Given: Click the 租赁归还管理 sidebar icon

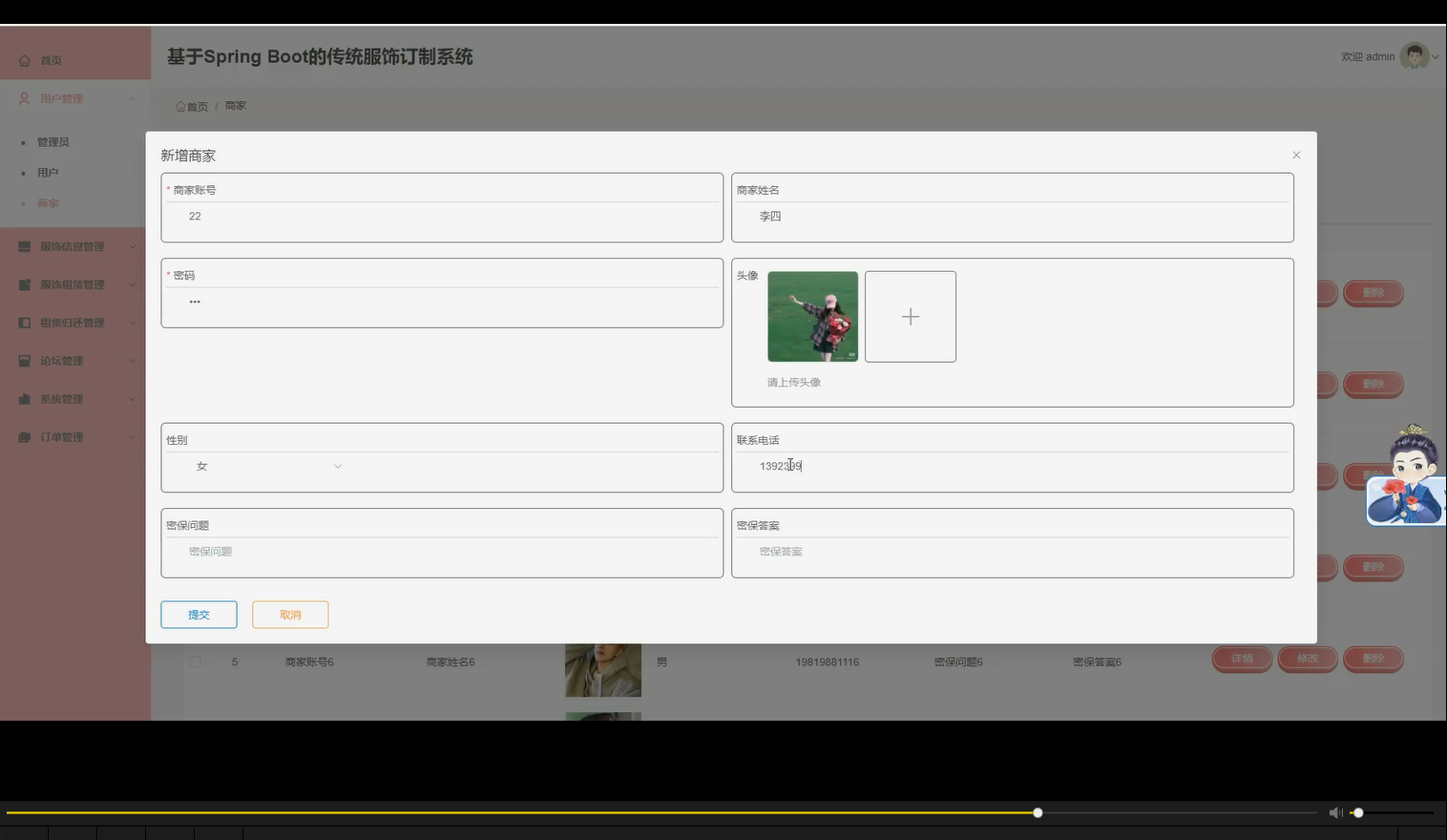Looking at the screenshot, I should pos(25,323).
